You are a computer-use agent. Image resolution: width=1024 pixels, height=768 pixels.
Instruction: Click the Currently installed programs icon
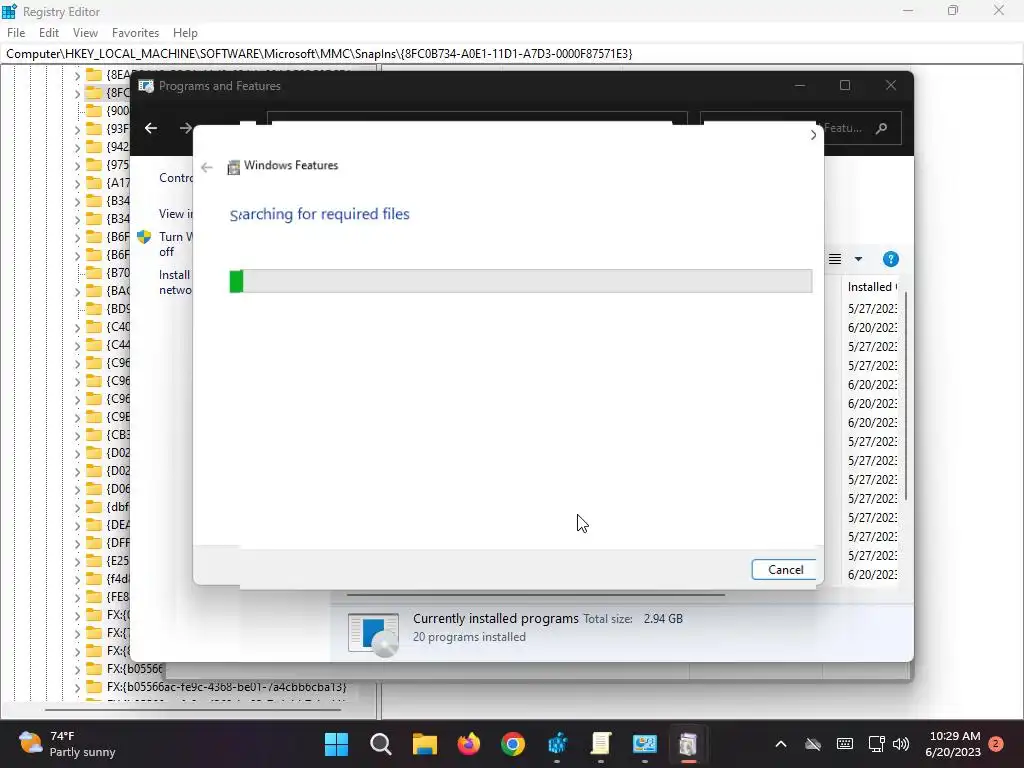(x=373, y=634)
